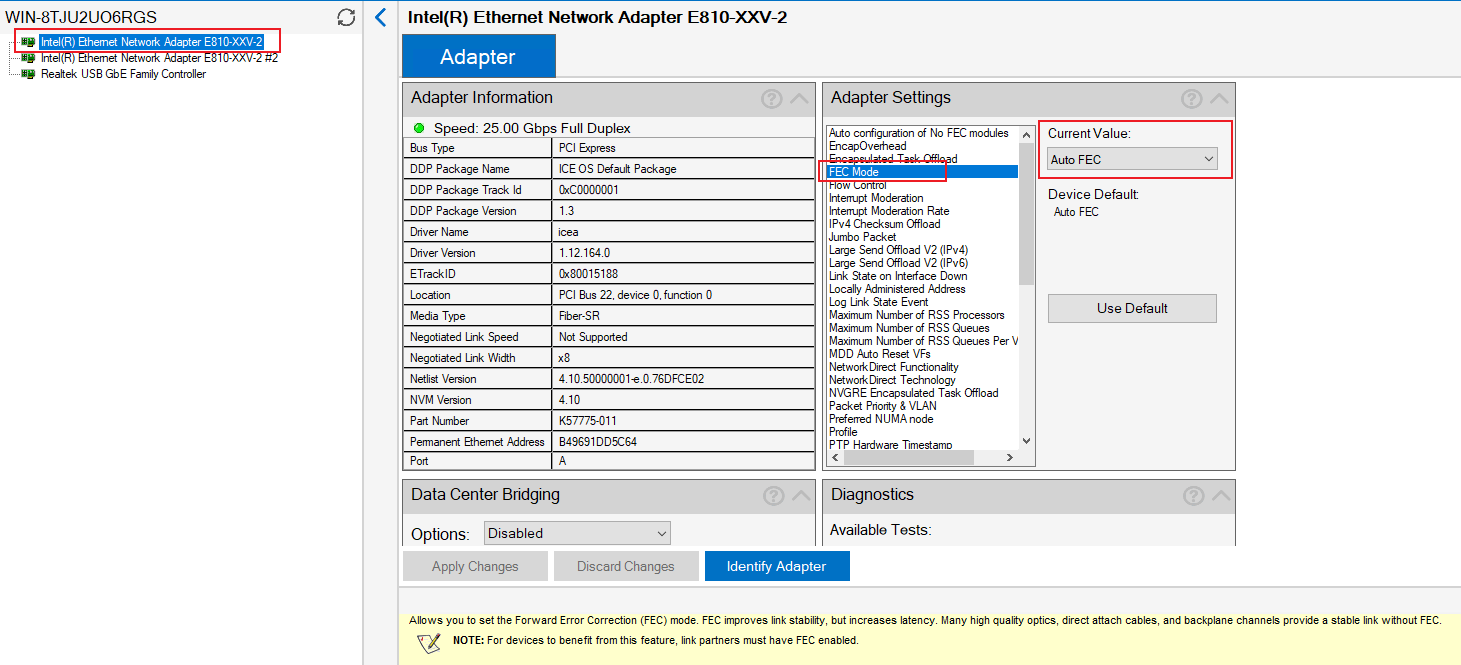
Task: Select the Locally Administered Address setting
Action: click(897, 289)
